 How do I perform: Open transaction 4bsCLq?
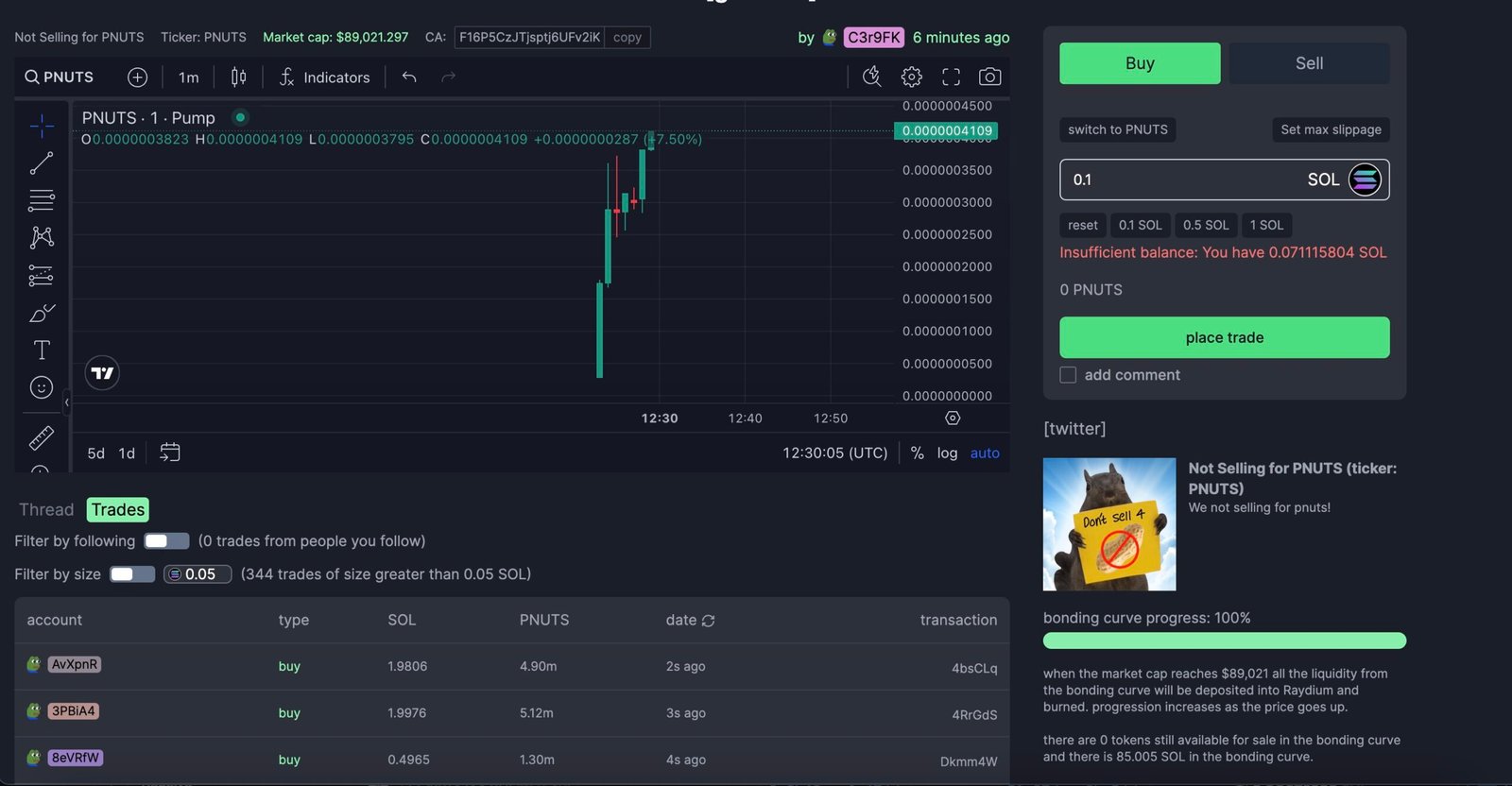tap(974, 668)
